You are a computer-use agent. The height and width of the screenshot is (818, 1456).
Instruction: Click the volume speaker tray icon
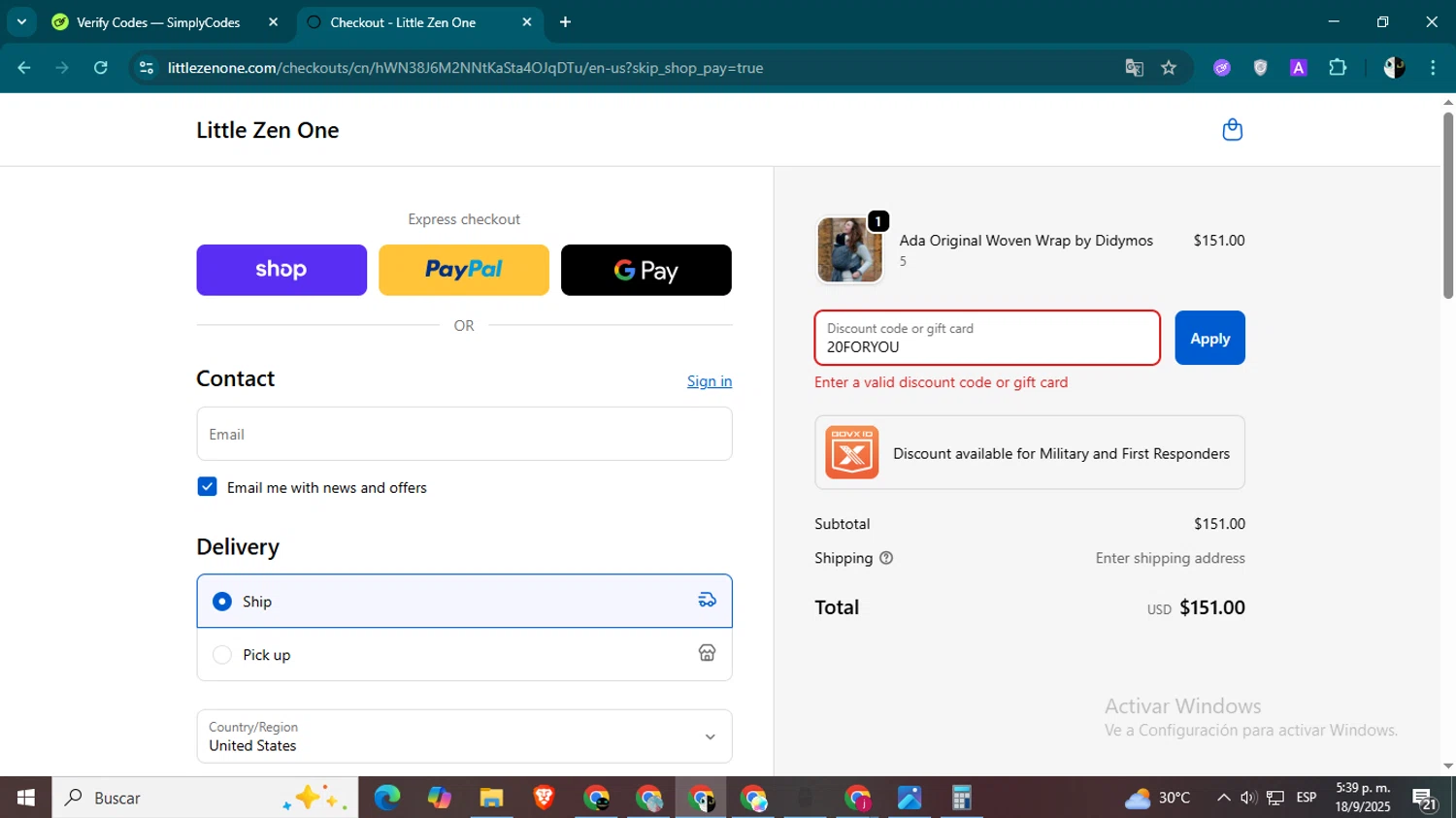tap(1248, 798)
